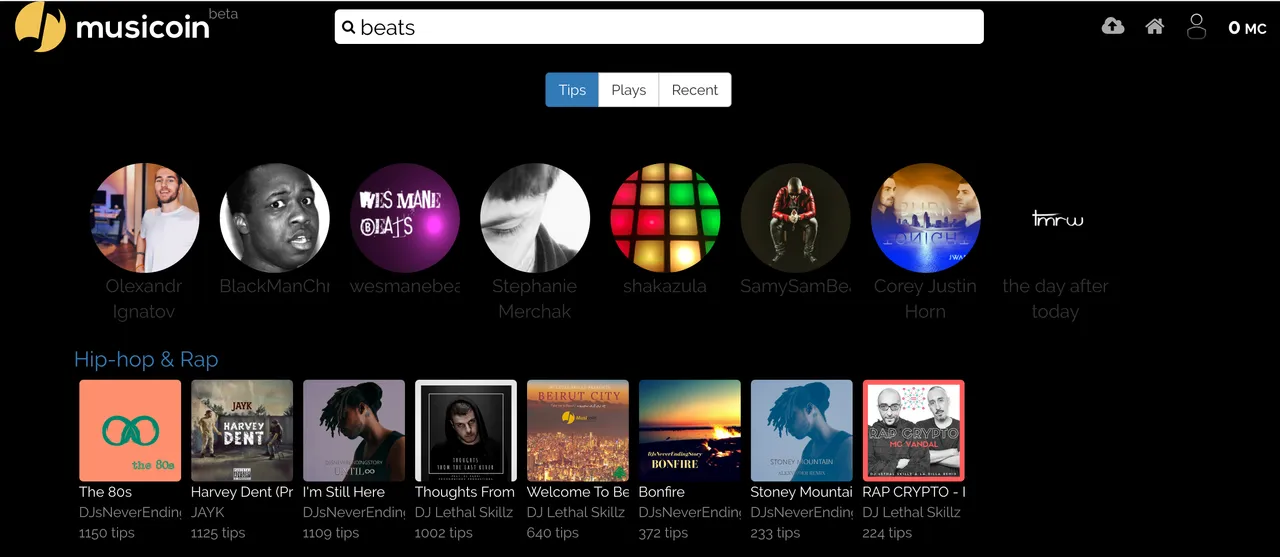Click the Musicoin logo icon

click(40, 27)
